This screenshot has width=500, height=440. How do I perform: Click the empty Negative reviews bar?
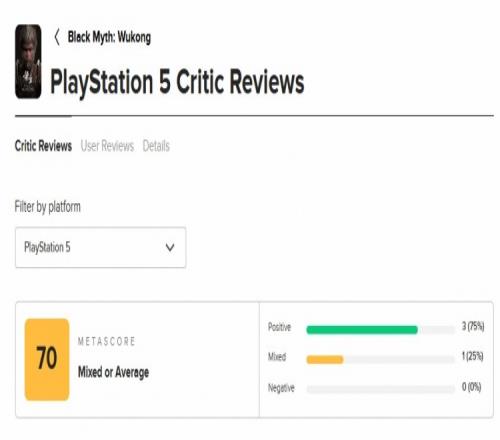(x=381, y=389)
